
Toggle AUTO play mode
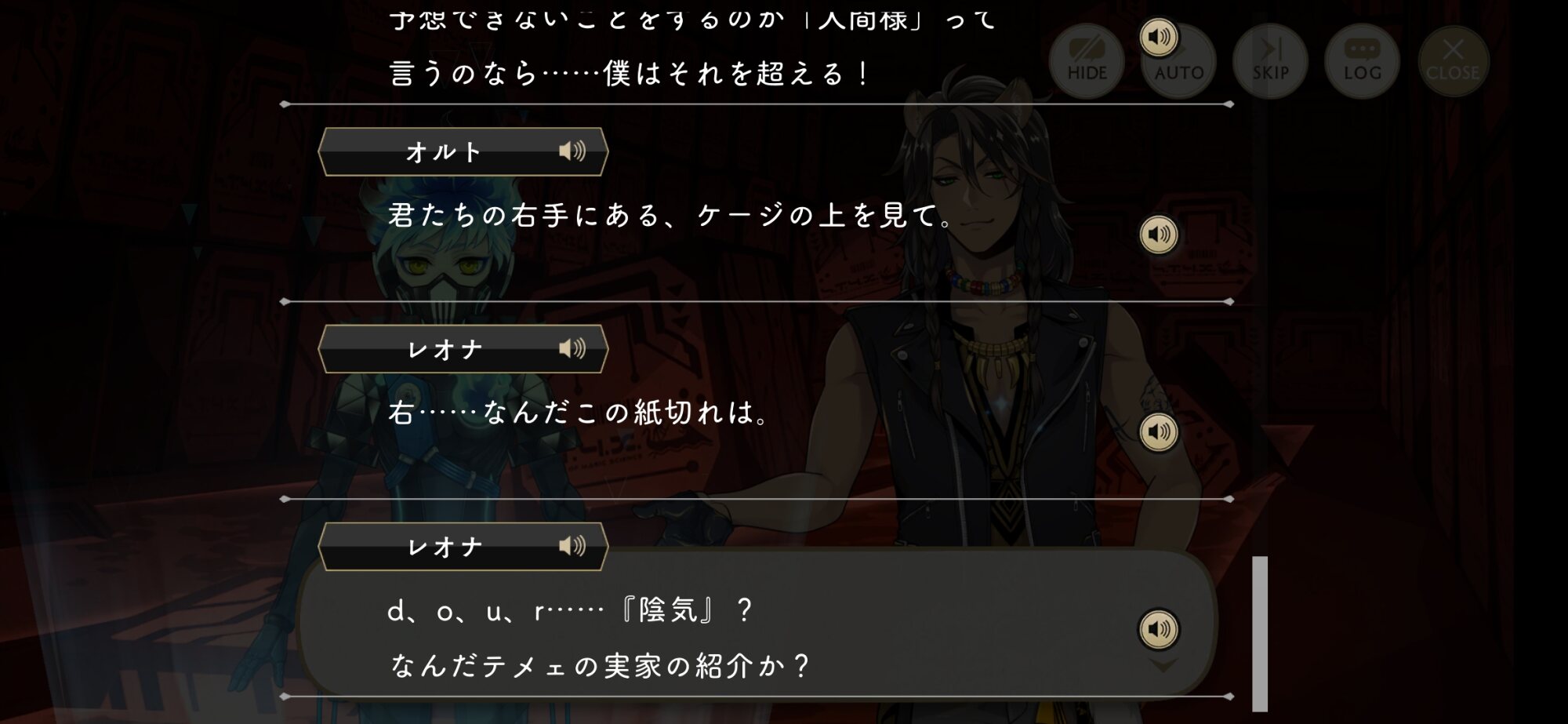1178,61
